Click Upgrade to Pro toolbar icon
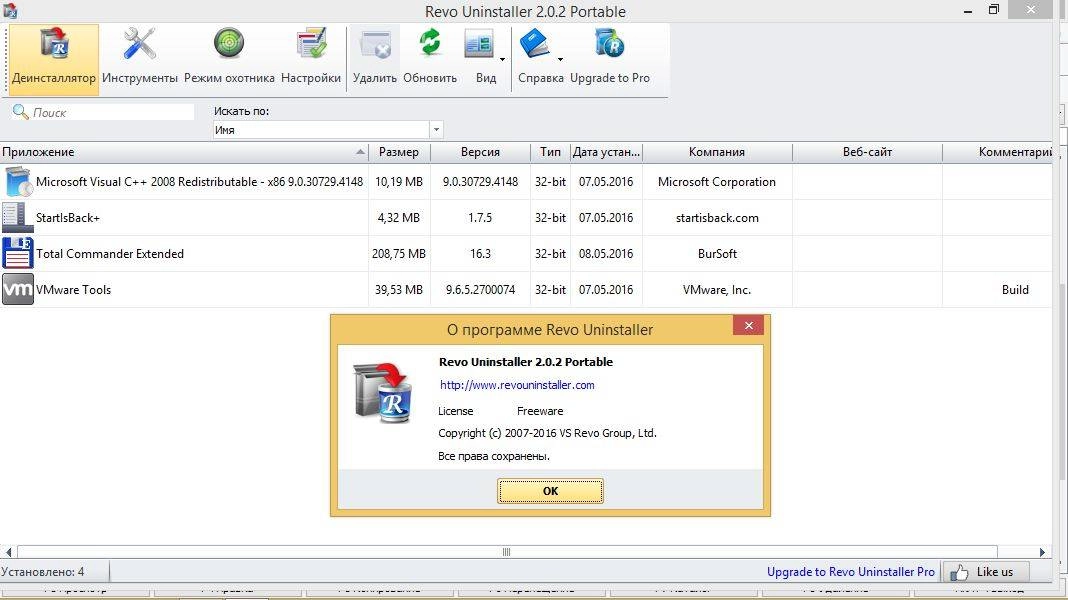This screenshot has height=600, width=1068. (x=610, y=59)
